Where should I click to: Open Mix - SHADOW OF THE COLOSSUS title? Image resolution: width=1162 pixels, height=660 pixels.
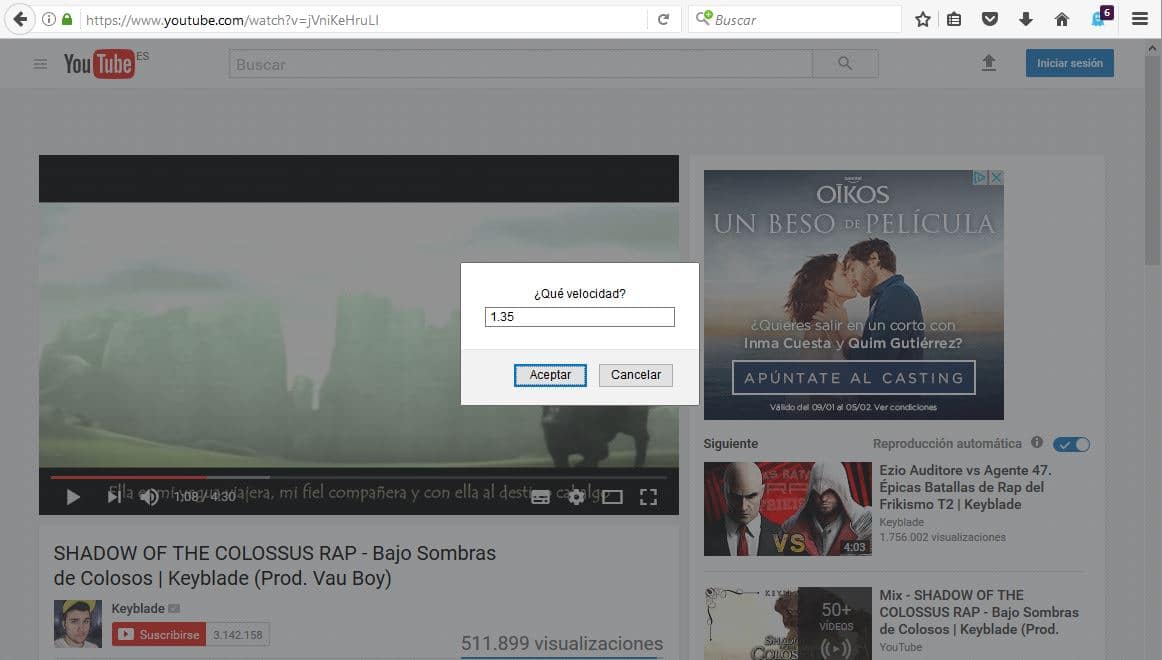pyautogui.click(x=979, y=612)
